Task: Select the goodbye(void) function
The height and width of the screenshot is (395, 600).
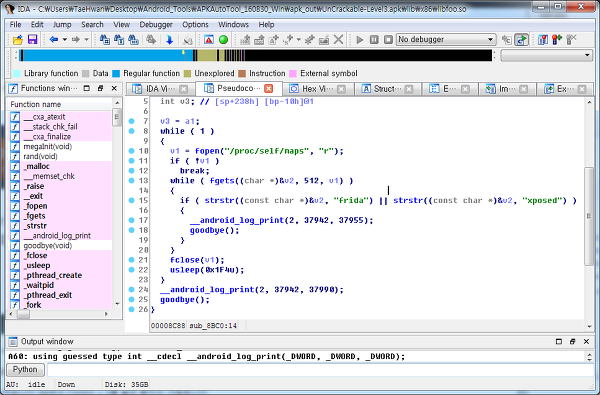Action: pos(47,246)
